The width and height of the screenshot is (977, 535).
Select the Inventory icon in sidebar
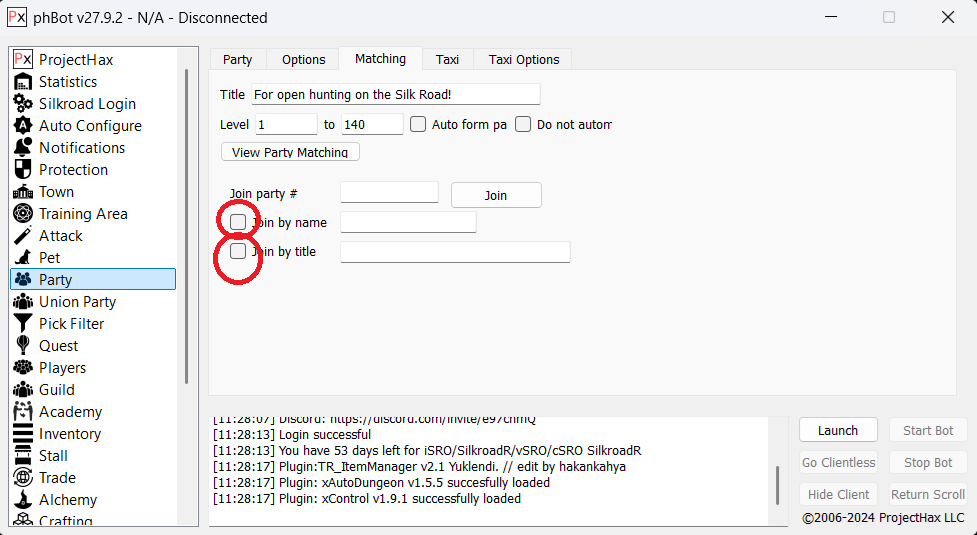point(23,434)
